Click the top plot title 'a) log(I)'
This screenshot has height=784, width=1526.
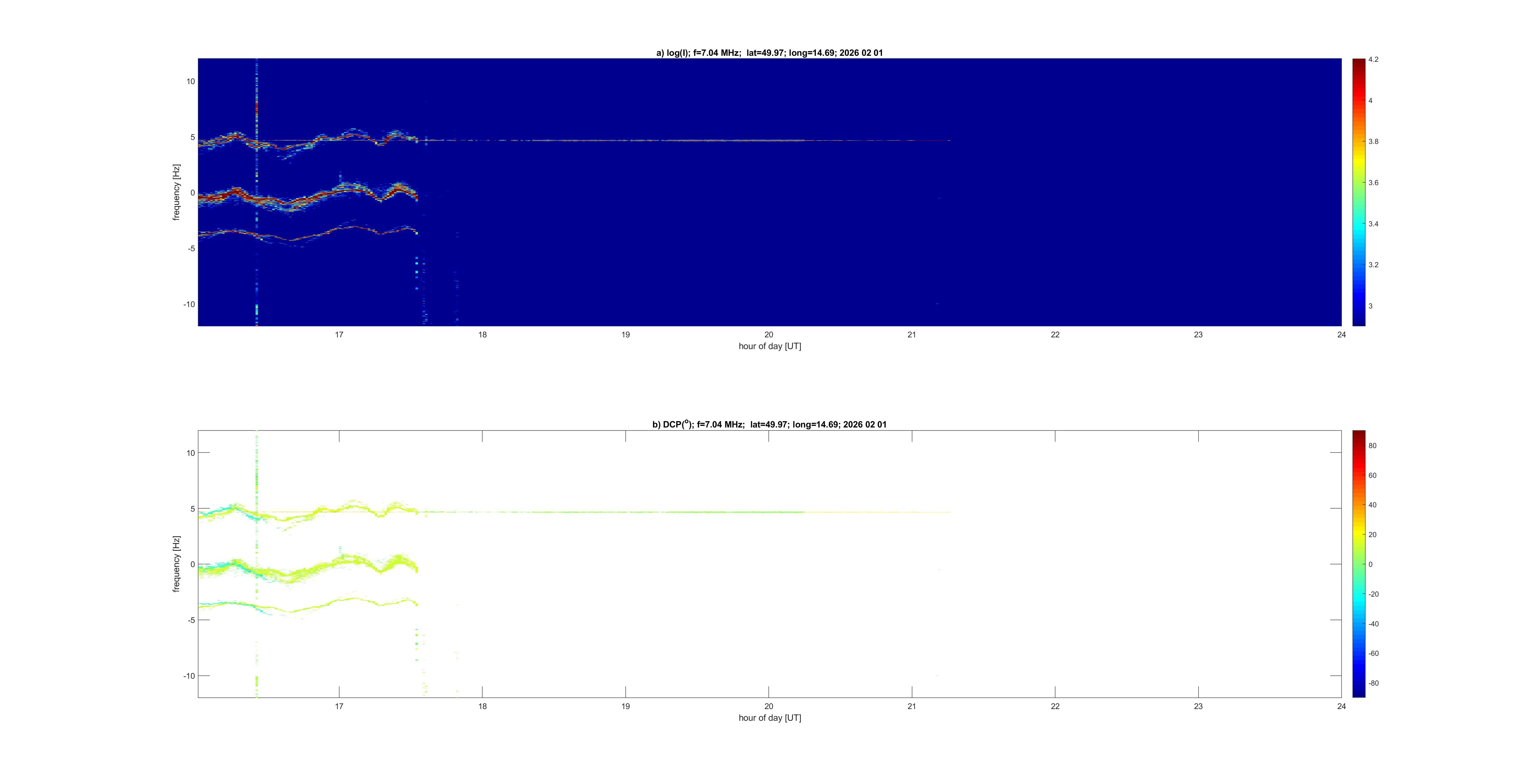769,53
